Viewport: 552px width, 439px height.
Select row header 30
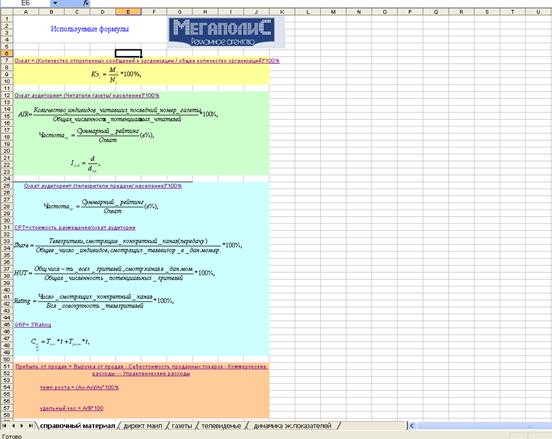(x=6, y=220)
